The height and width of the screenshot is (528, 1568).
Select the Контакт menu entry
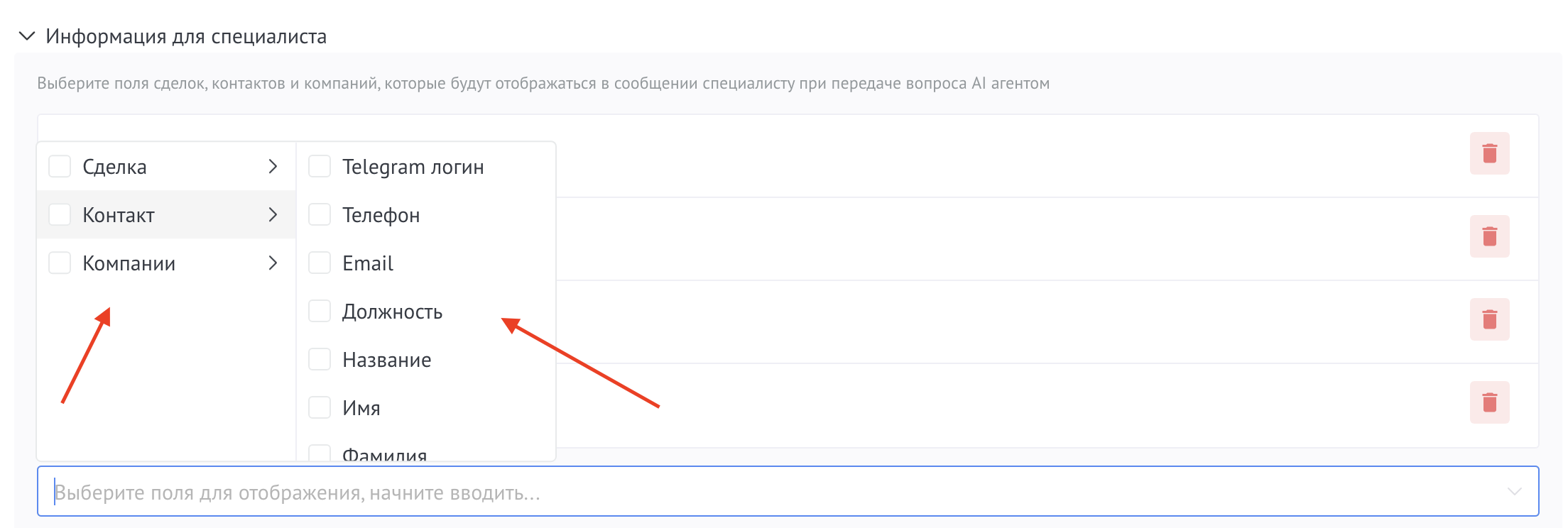point(119,214)
